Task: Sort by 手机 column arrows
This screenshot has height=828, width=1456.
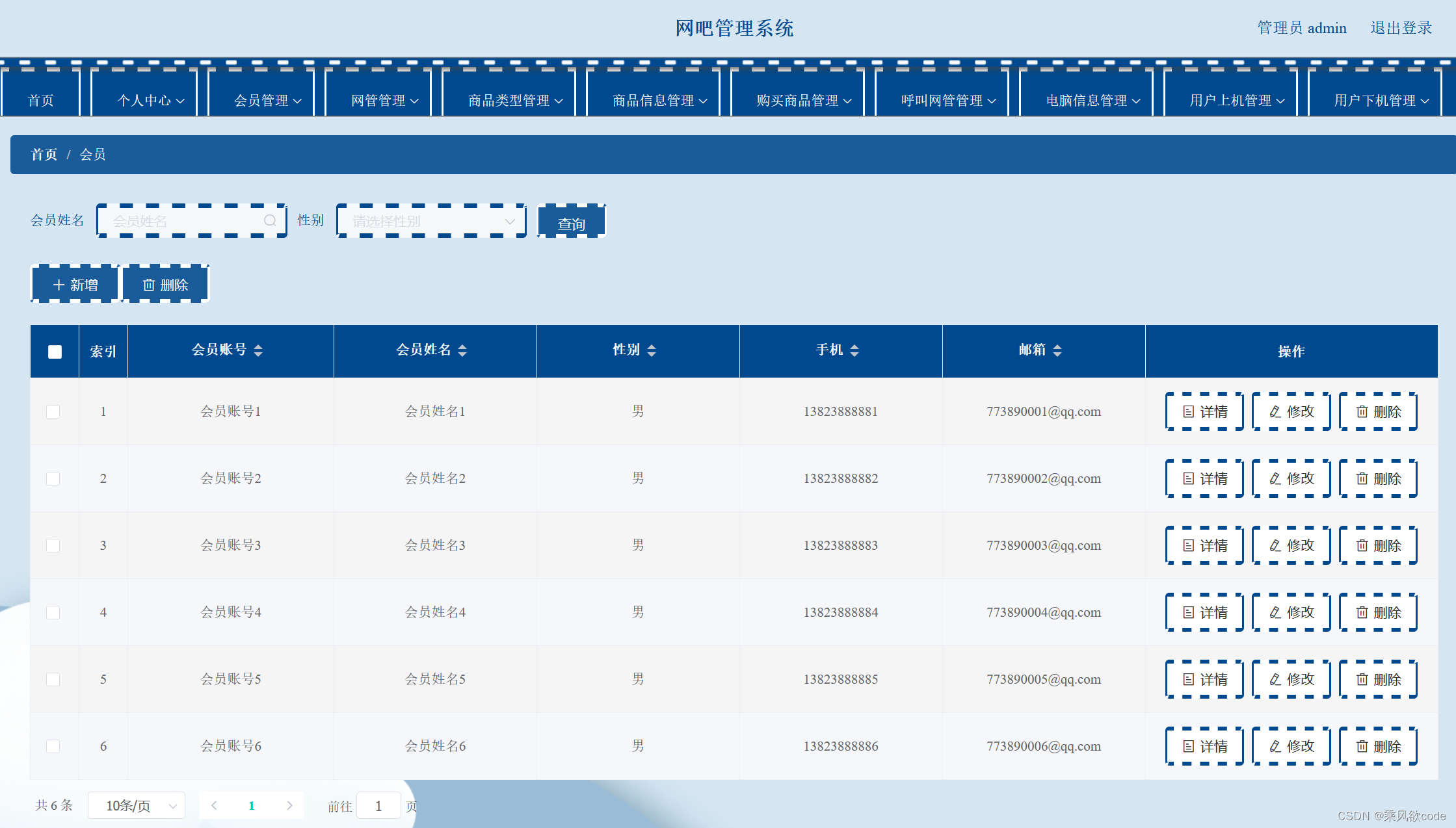Action: pyautogui.click(x=854, y=351)
